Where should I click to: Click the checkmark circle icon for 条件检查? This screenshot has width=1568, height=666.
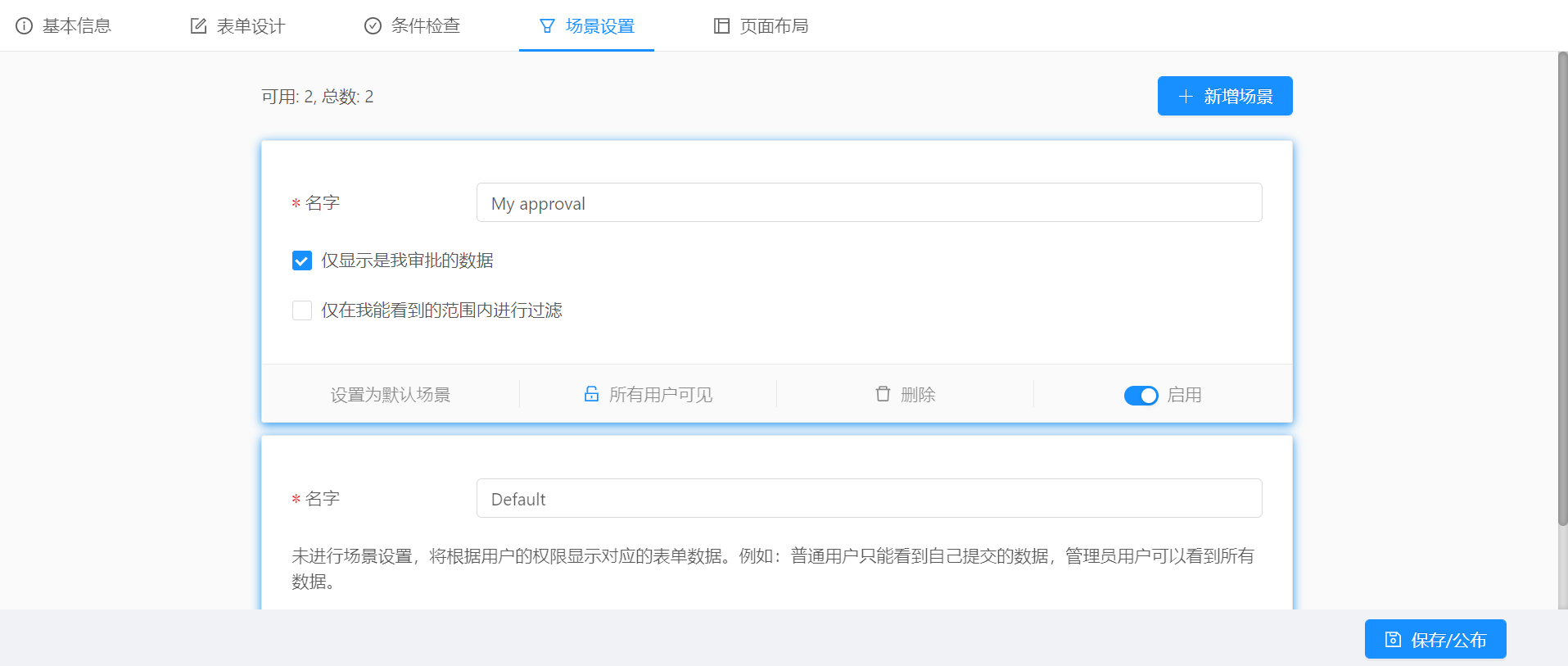point(373,26)
